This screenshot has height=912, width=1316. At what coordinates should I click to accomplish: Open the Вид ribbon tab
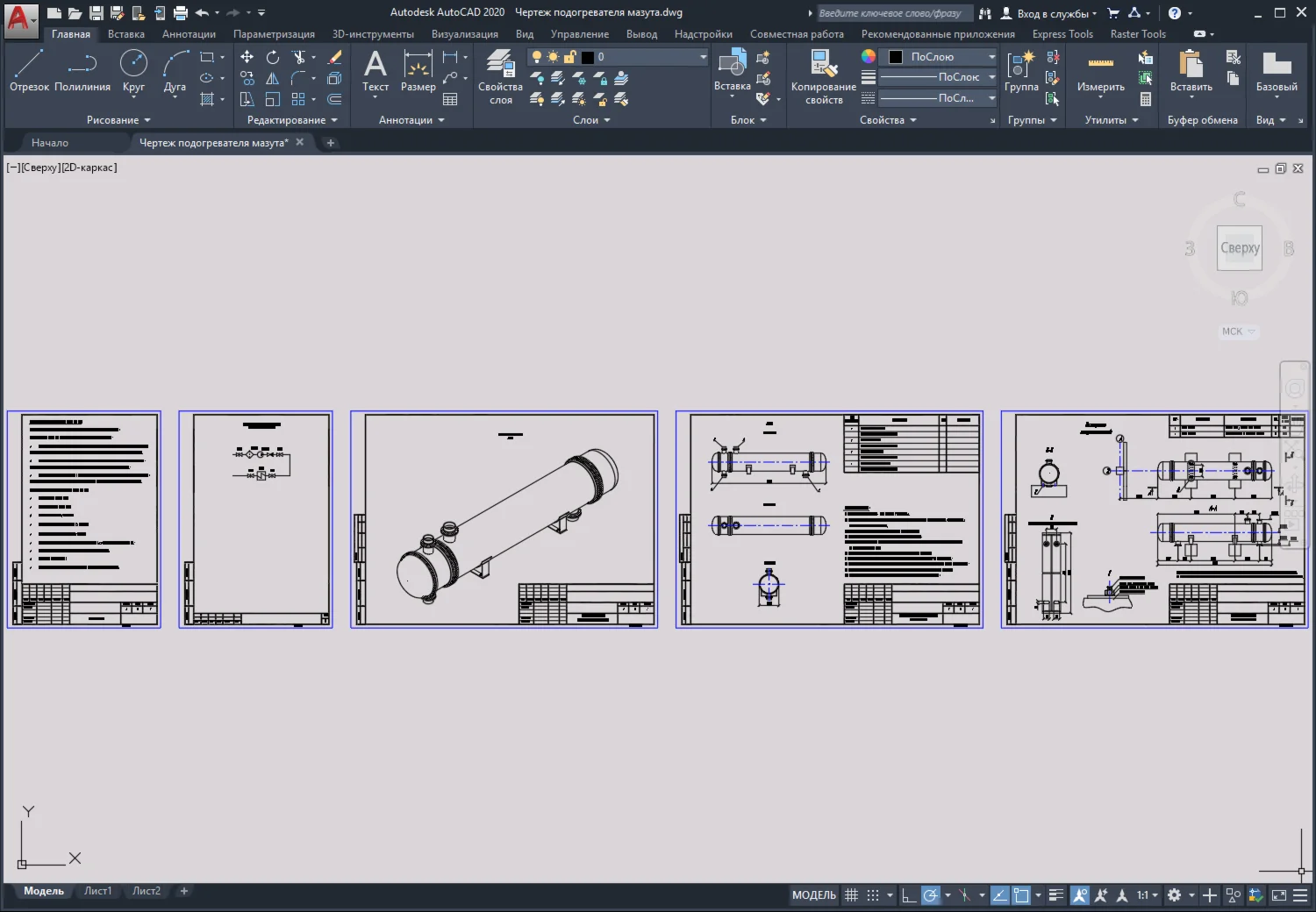[525, 34]
